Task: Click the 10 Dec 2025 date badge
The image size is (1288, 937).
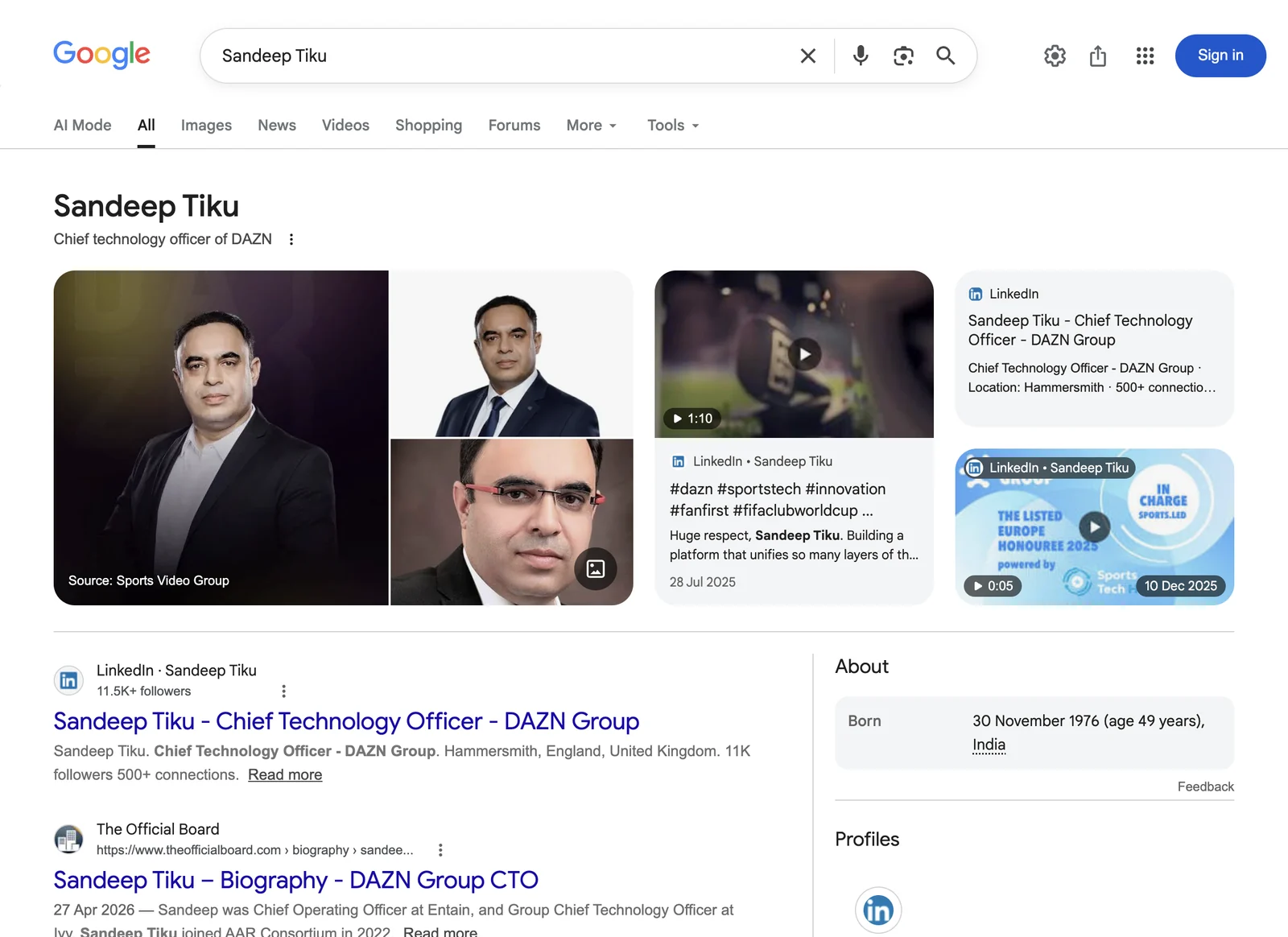Action: (x=1181, y=585)
